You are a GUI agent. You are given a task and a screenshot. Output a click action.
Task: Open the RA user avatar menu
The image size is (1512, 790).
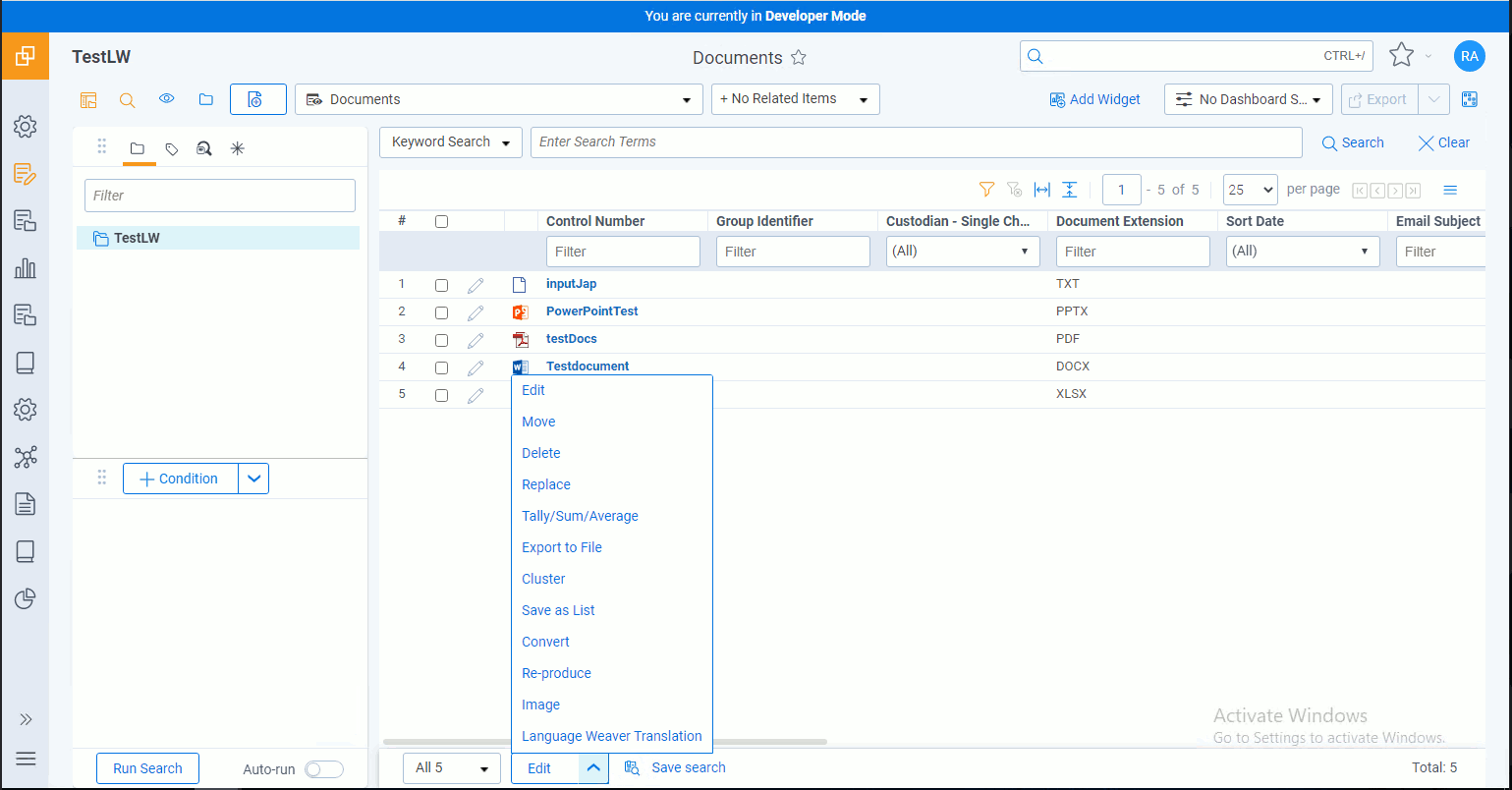click(1469, 56)
